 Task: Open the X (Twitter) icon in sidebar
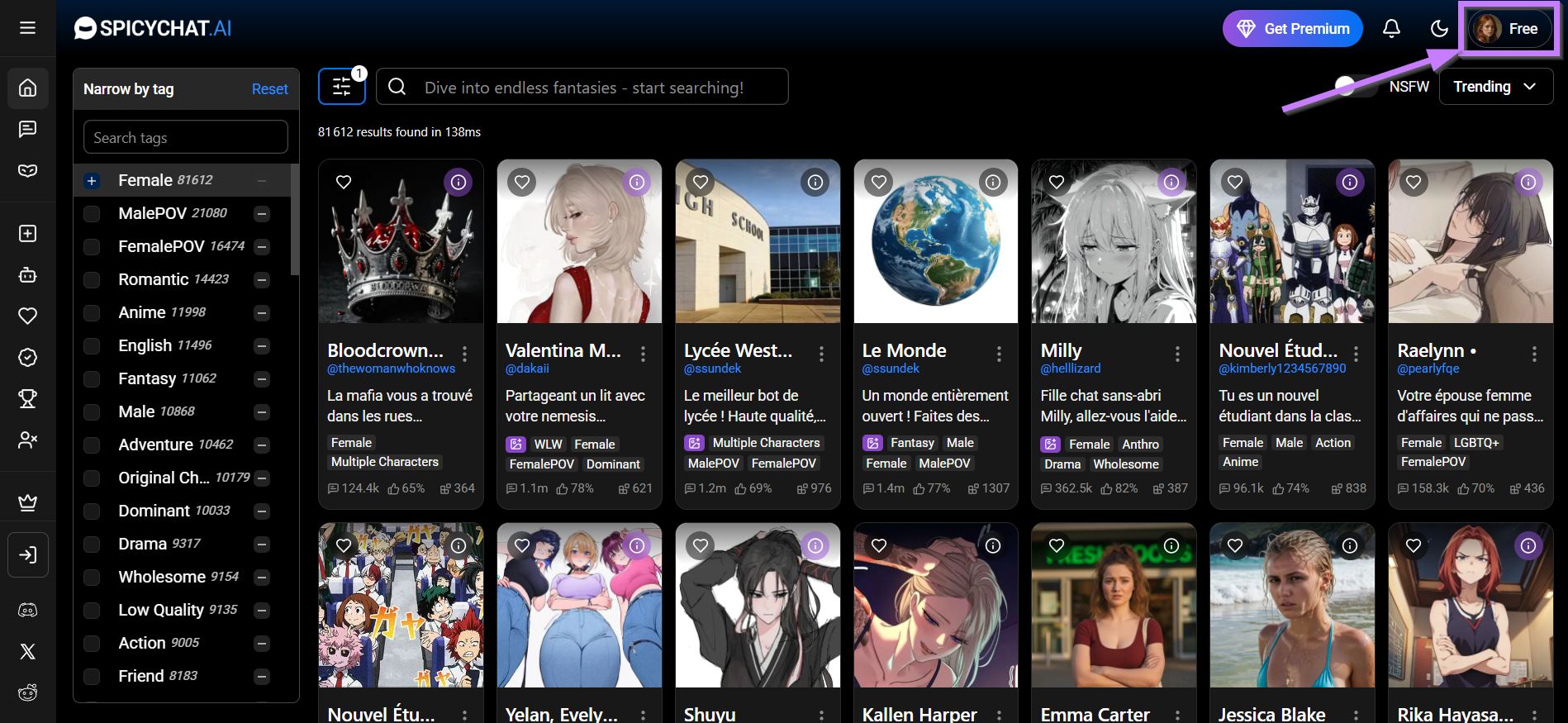click(27, 651)
